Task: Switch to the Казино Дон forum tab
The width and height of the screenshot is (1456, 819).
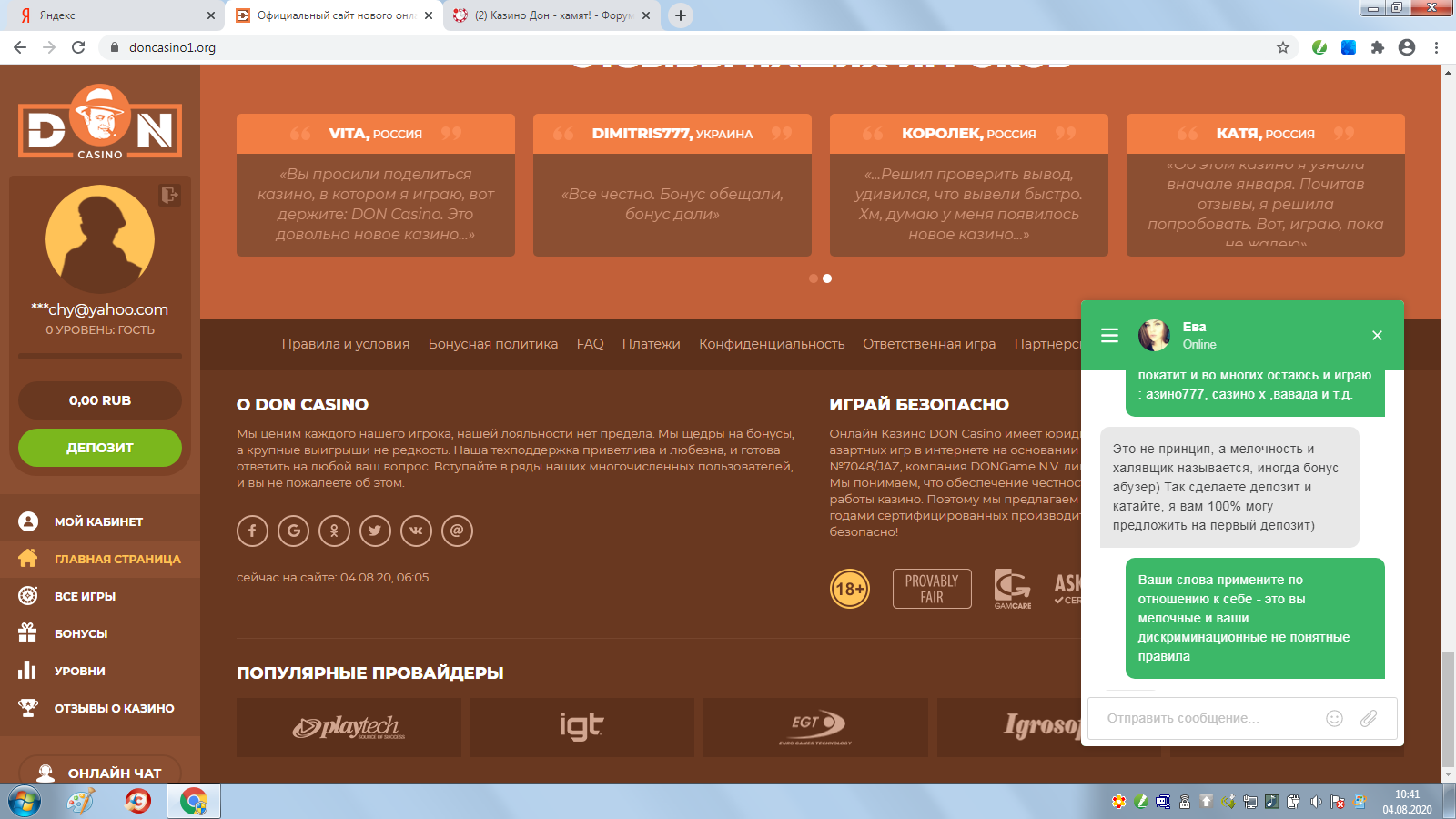Action: (552, 15)
